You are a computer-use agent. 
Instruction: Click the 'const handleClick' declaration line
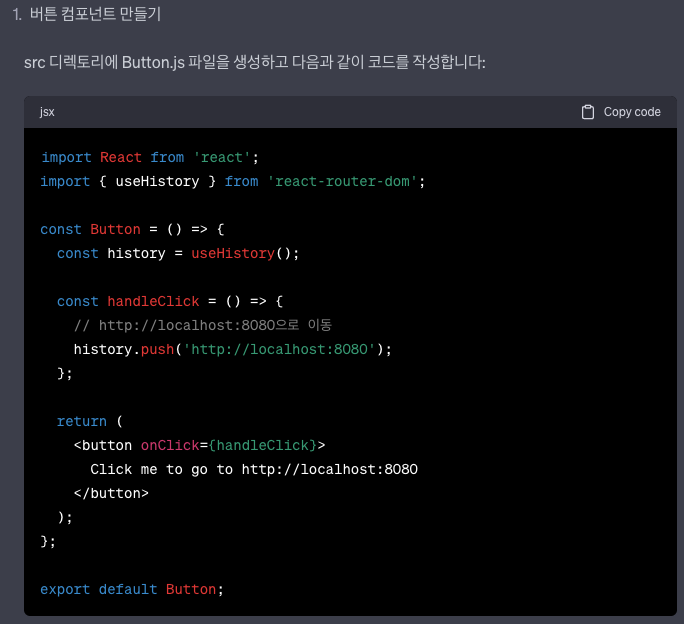(x=170, y=301)
